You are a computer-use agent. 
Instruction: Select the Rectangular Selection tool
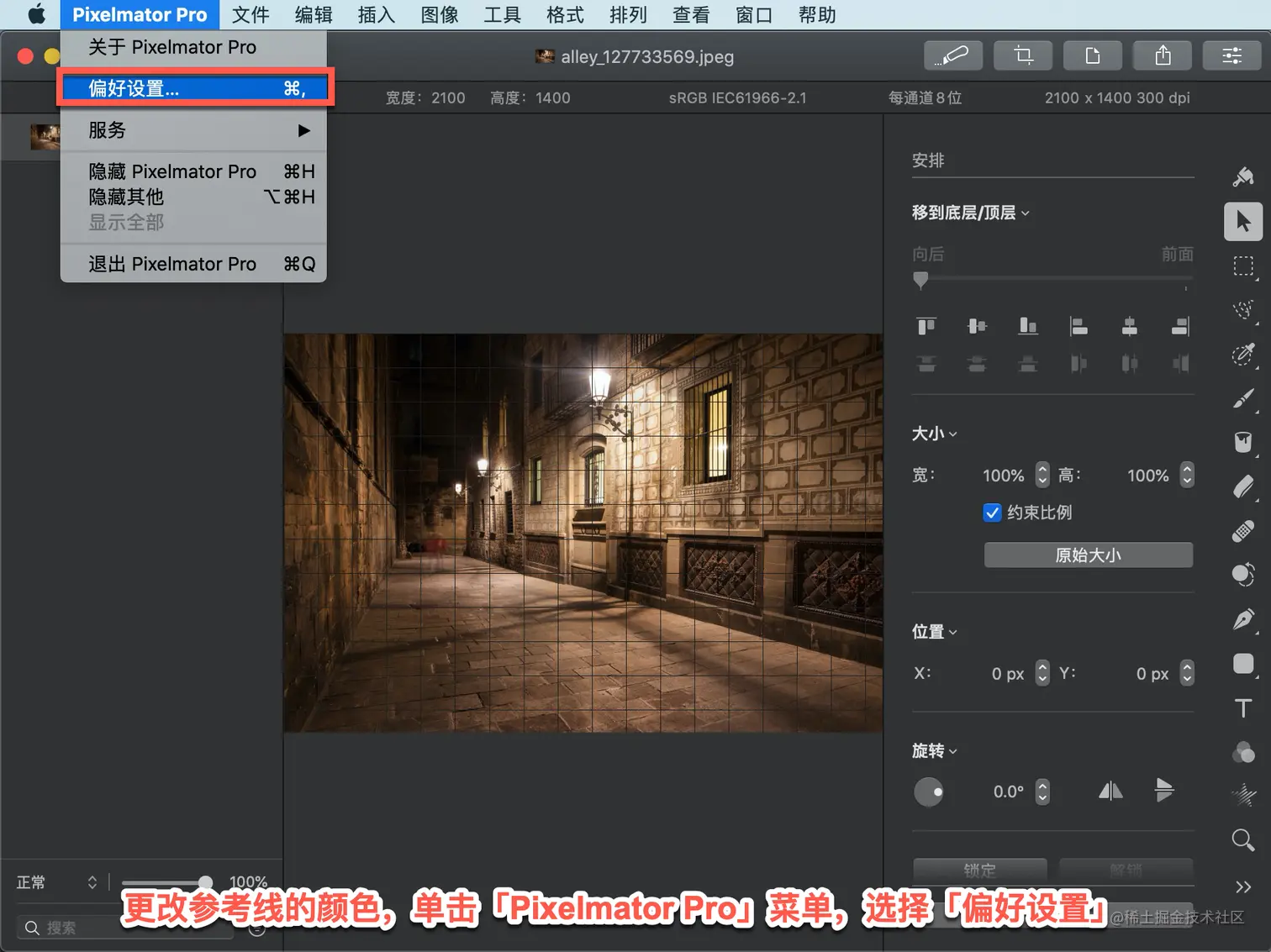pyautogui.click(x=1243, y=266)
